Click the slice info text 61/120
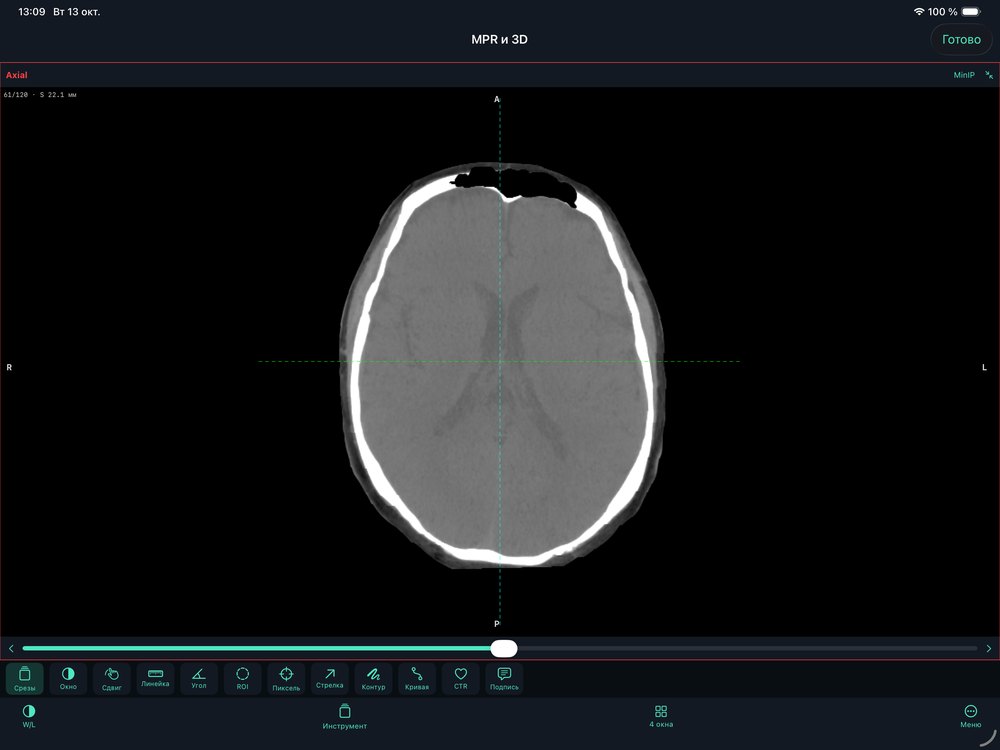The image size is (1000, 750). tap(40, 95)
